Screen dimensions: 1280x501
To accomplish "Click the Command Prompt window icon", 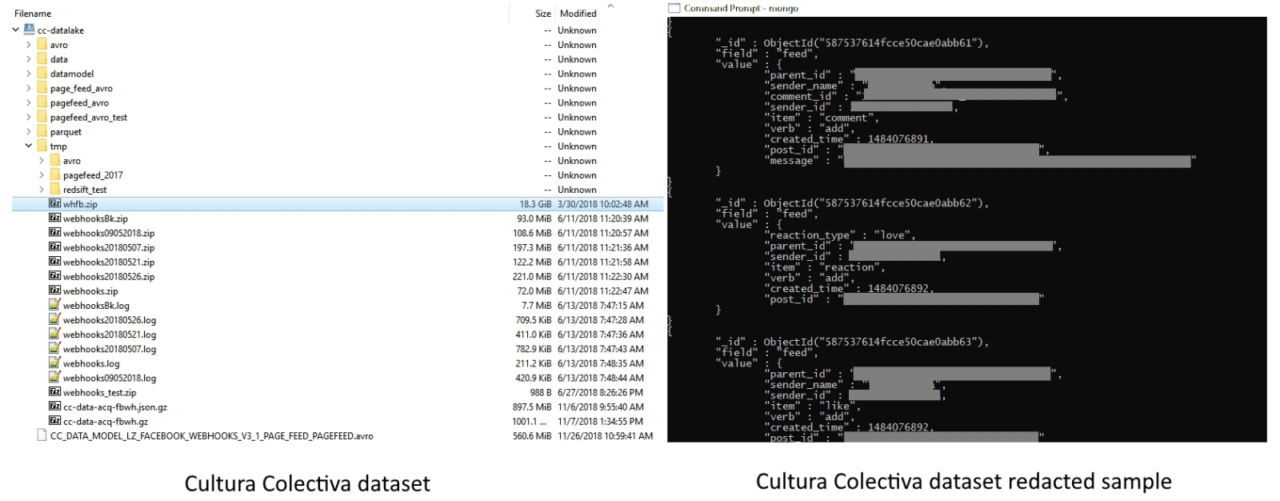I will [674, 8].
